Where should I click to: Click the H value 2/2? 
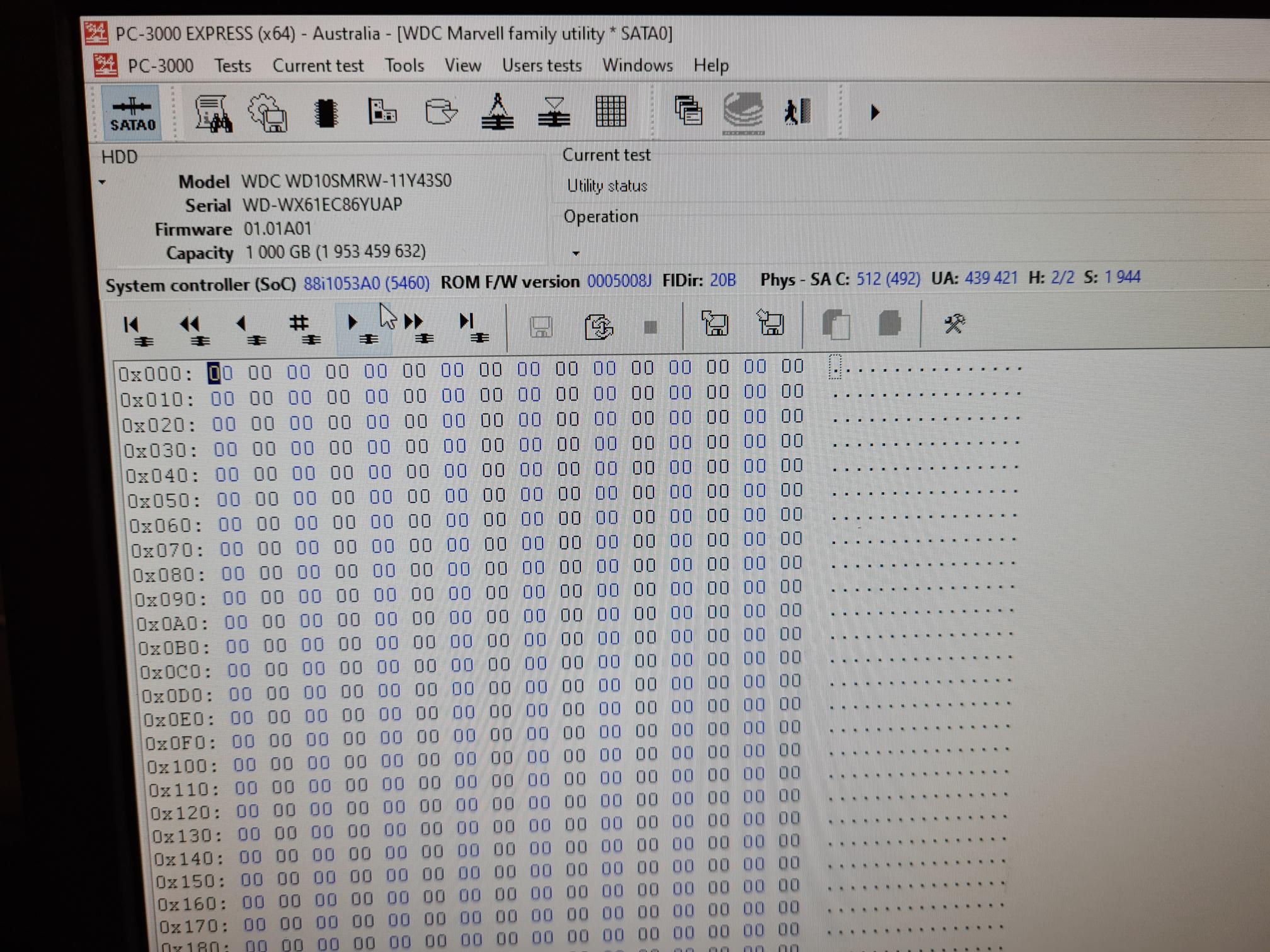[1062, 277]
